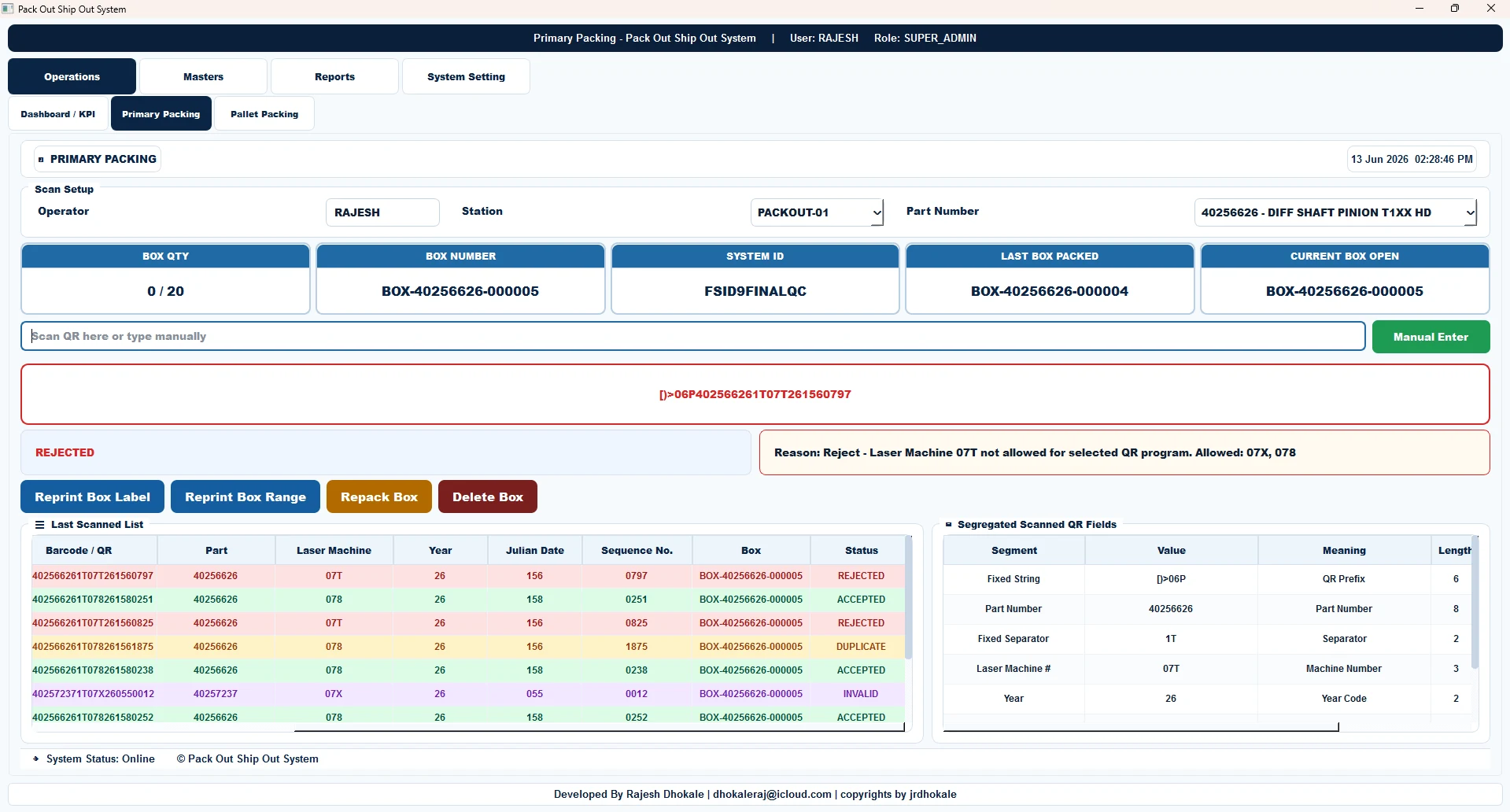Select INVALID row 402572371T07X260550012

[x=468, y=694]
